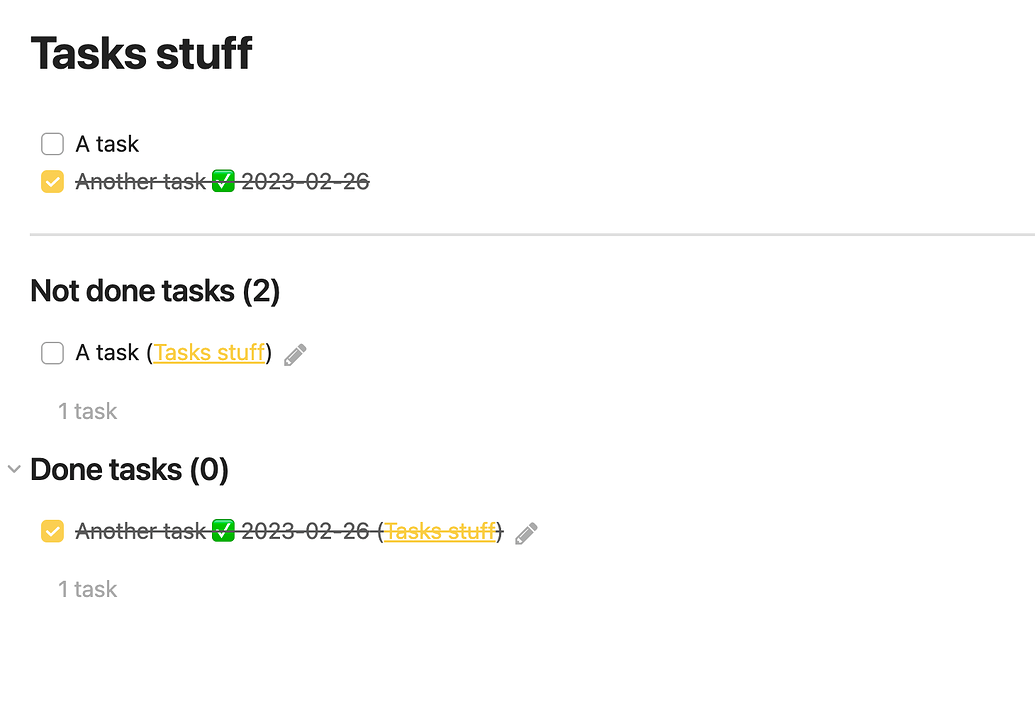Image resolution: width=1035 pixels, height=718 pixels.
Task: Edit the 'A task' query result with pencil icon
Action: tap(295, 354)
